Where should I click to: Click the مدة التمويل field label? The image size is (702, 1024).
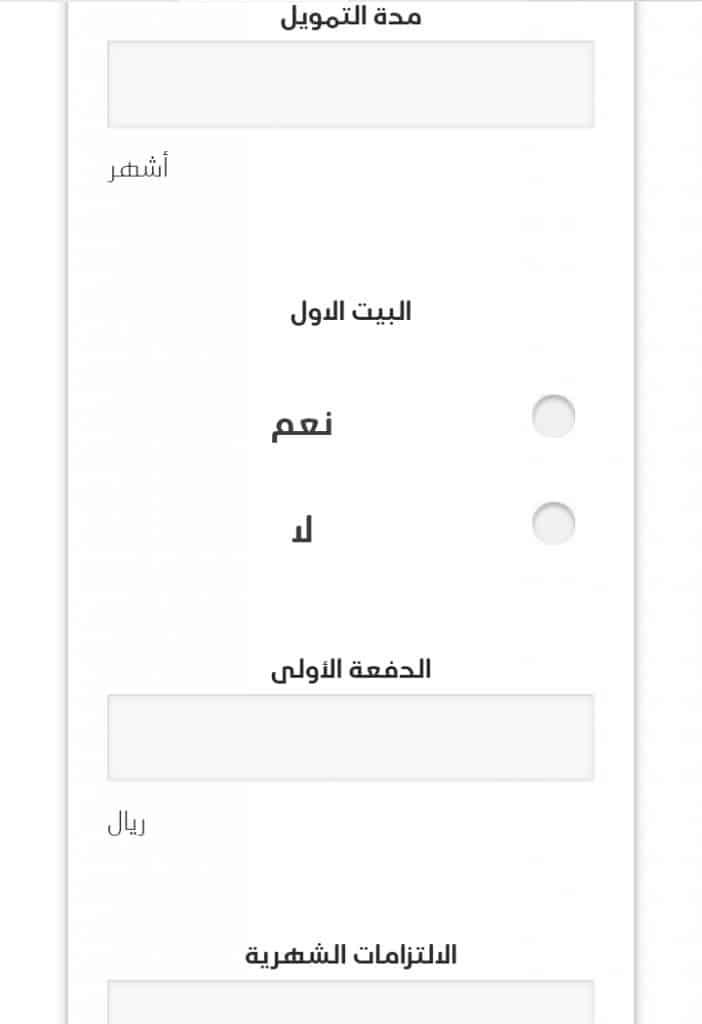351,16
